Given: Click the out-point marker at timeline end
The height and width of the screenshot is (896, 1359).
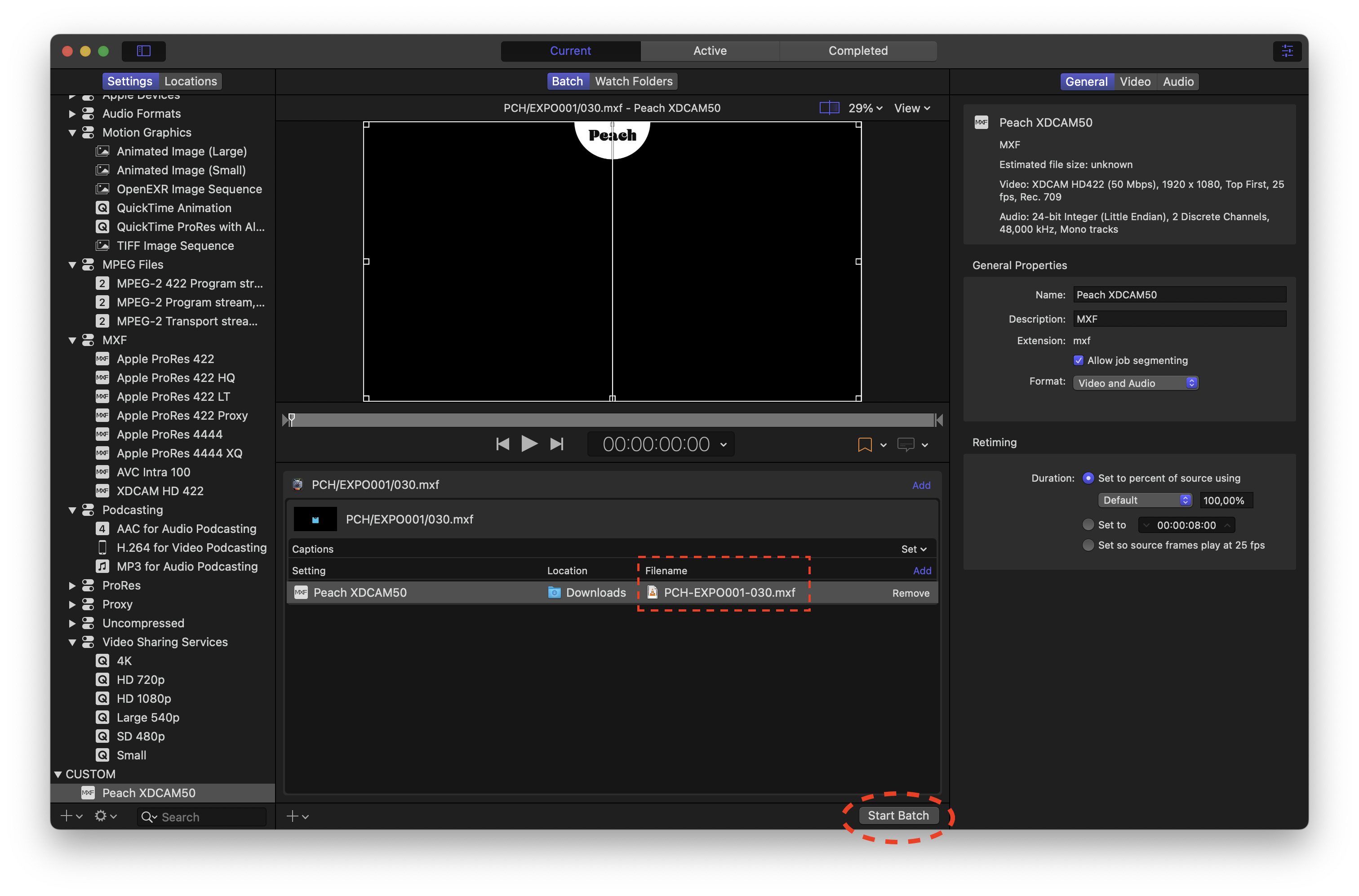Looking at the screenshot, I should point(938,420).
